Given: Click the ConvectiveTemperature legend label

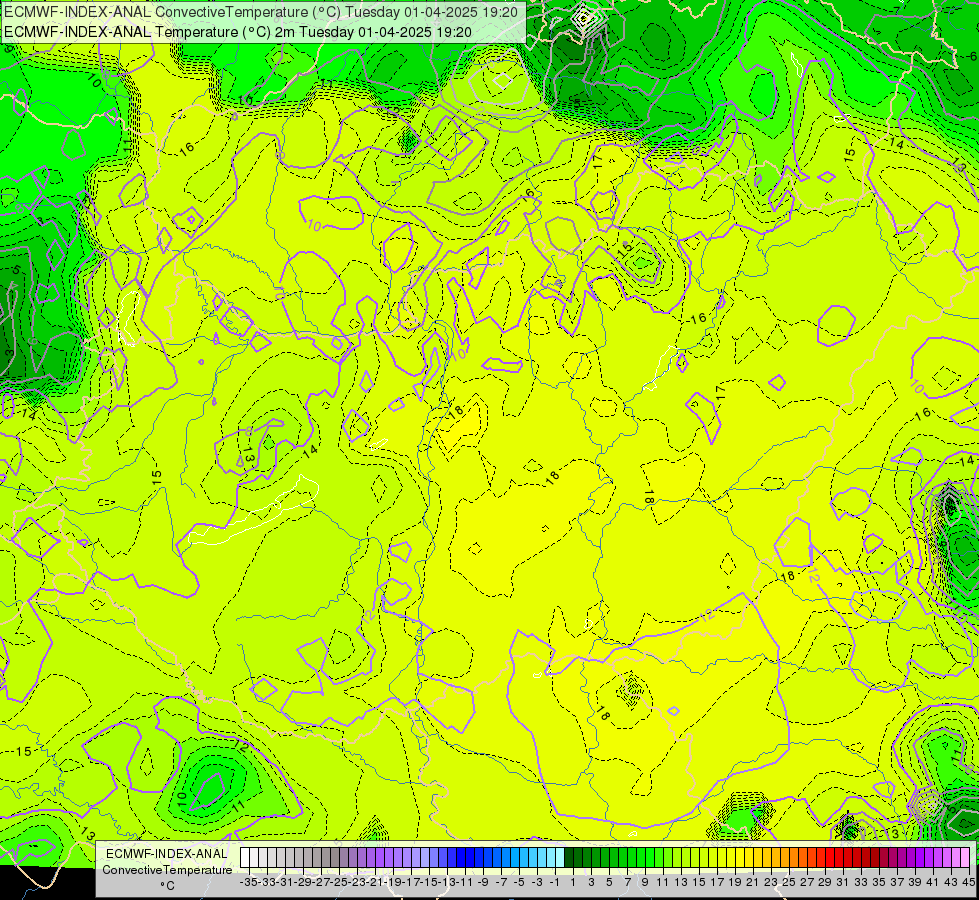Looking at the screenshot, I should point(167,870).
